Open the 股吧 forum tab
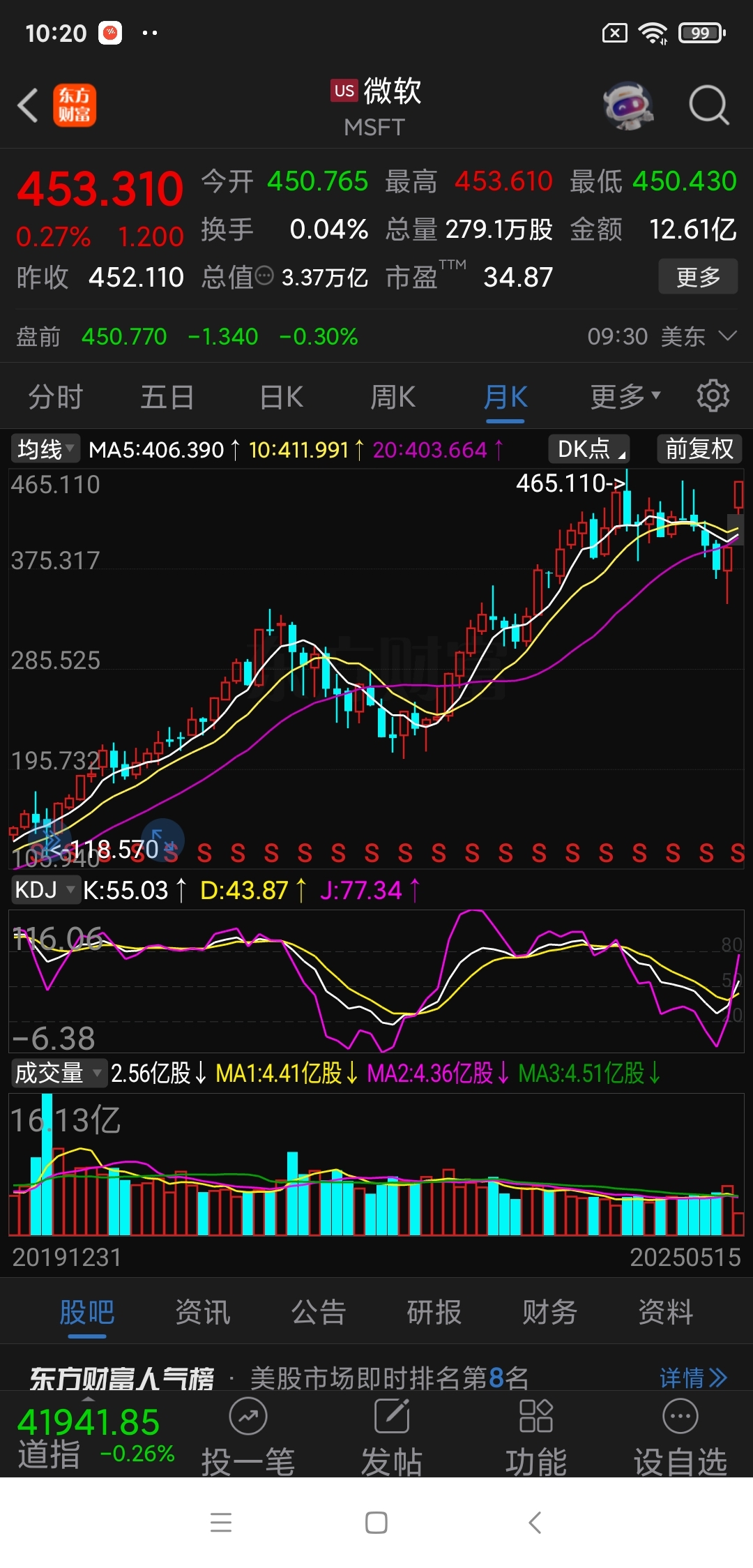The width and height of the screenshot is (753, 1568). click(x=87, y=1312)
